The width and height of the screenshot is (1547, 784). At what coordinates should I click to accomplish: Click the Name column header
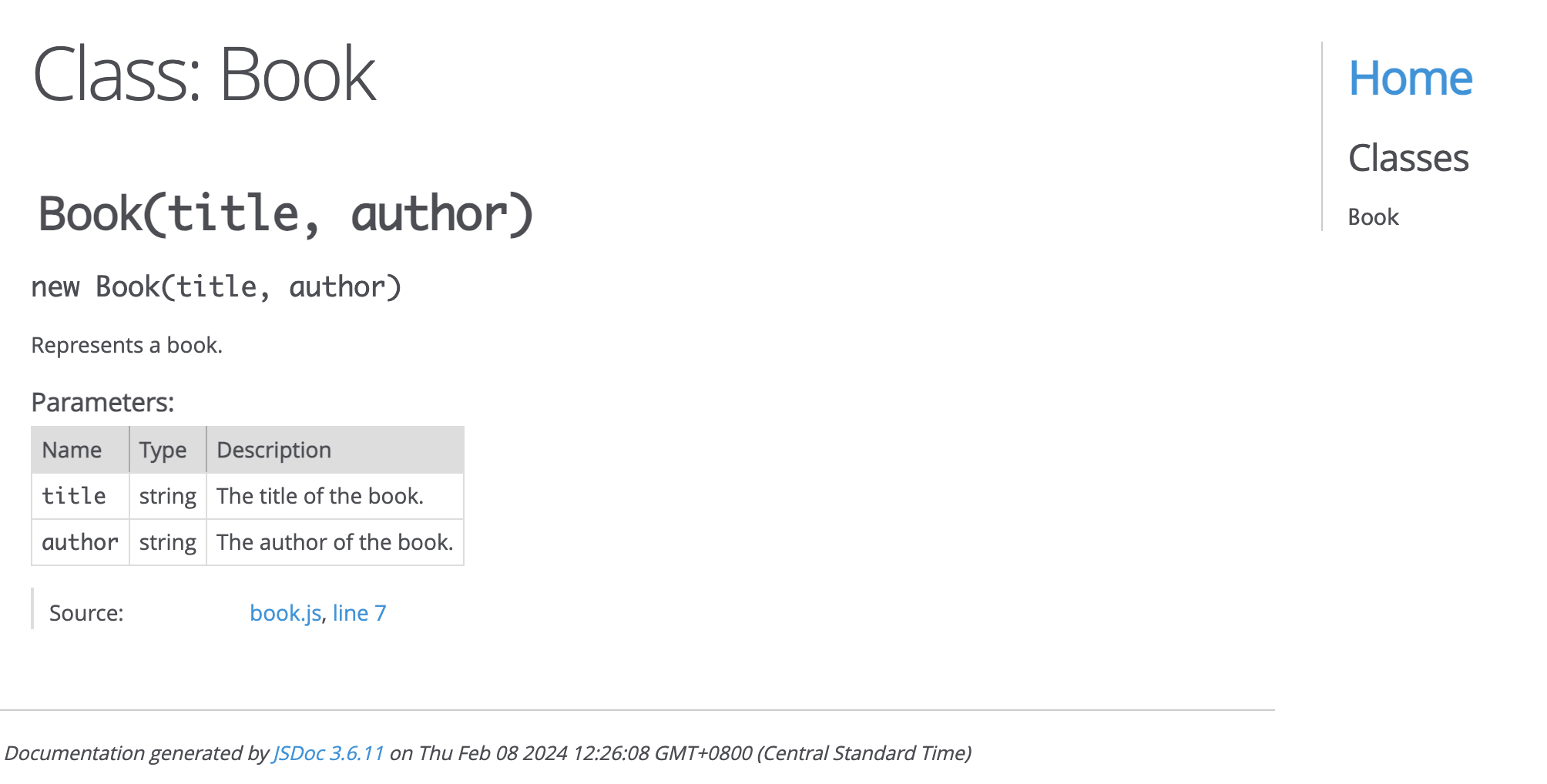point(72,450)
